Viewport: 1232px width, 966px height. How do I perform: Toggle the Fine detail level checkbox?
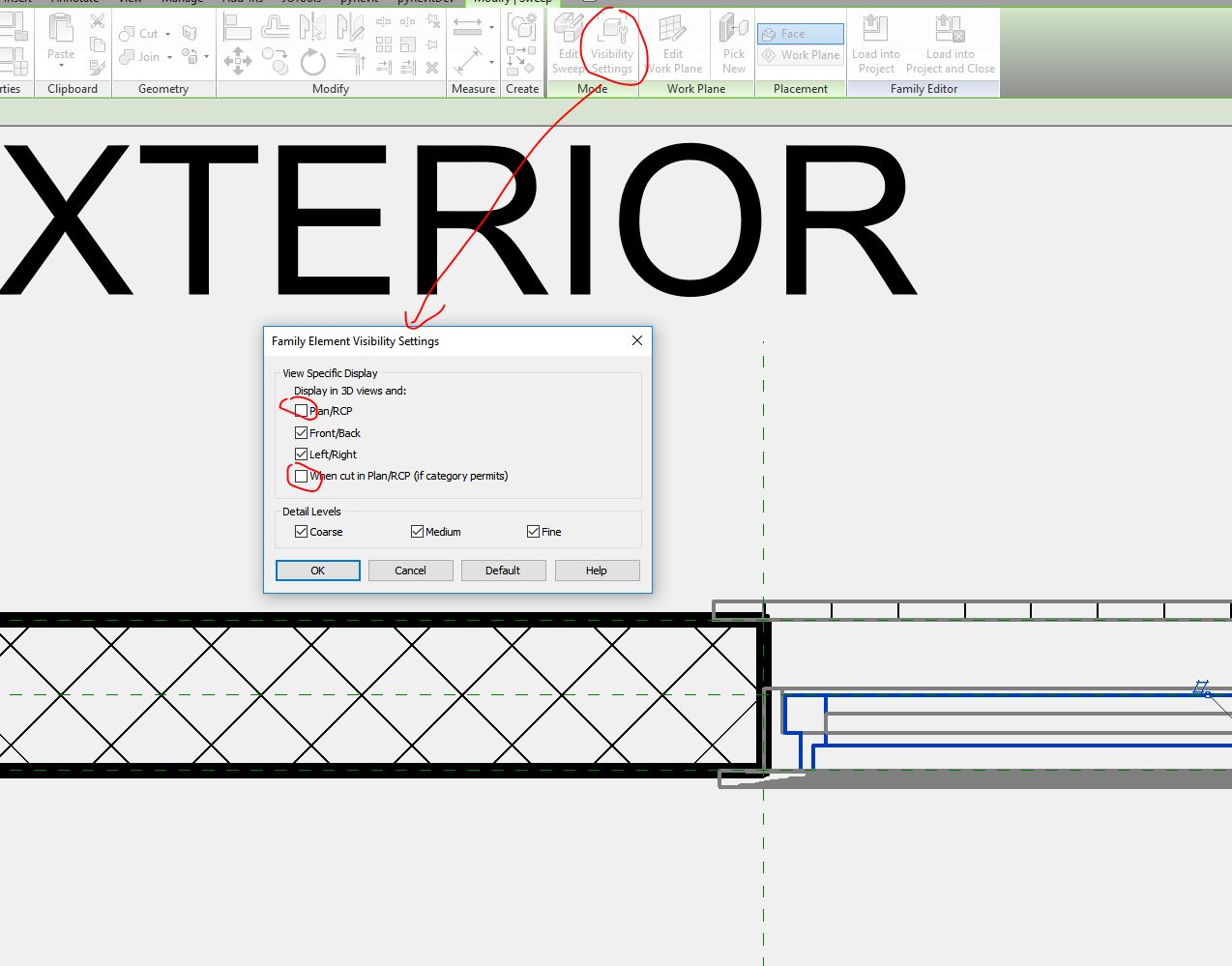click(x=534, y=532)
